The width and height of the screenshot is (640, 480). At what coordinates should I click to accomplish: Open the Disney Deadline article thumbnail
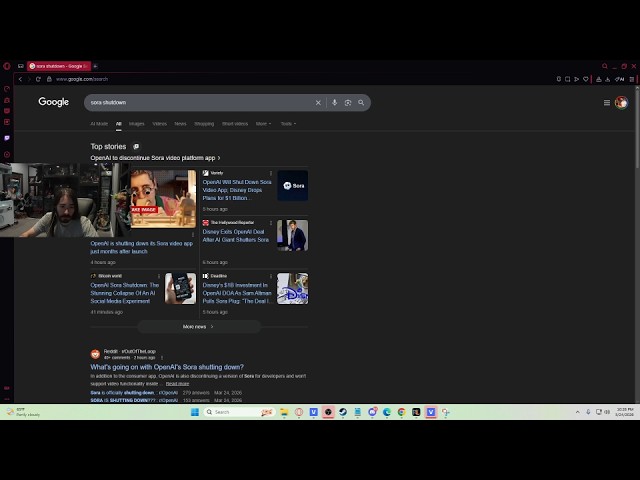click(292, 288)
